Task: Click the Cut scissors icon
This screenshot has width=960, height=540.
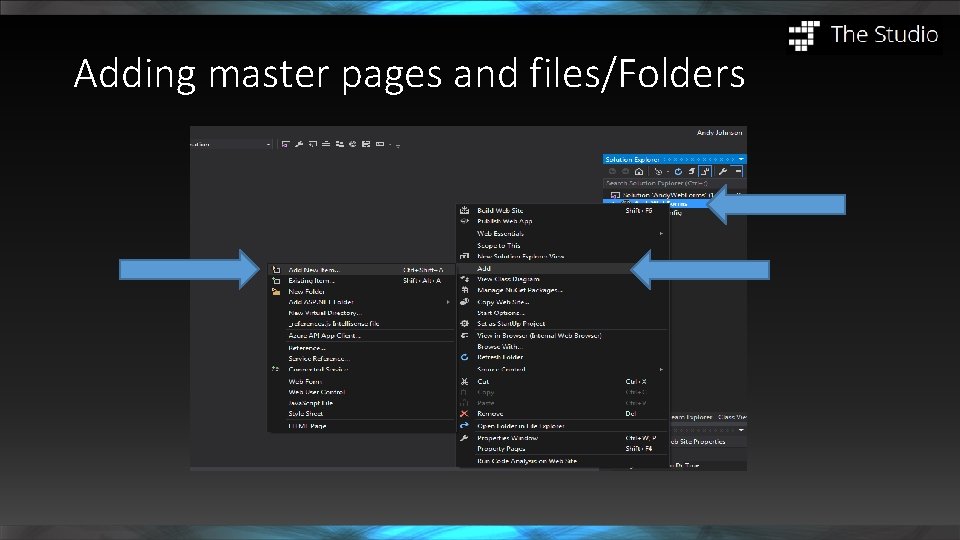Action: point(465,381)
